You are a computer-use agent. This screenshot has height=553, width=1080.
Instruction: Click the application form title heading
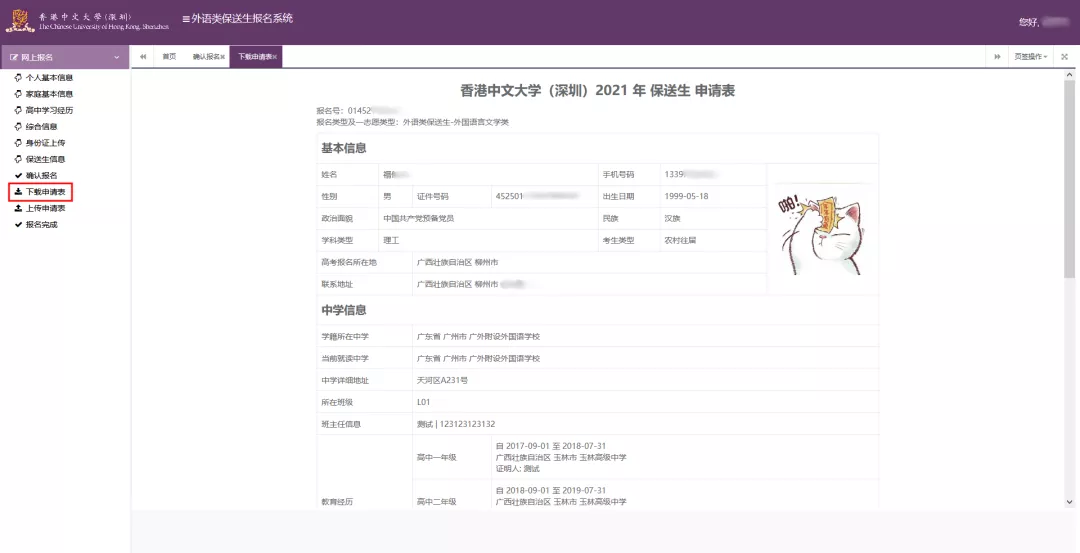point(597,91)
